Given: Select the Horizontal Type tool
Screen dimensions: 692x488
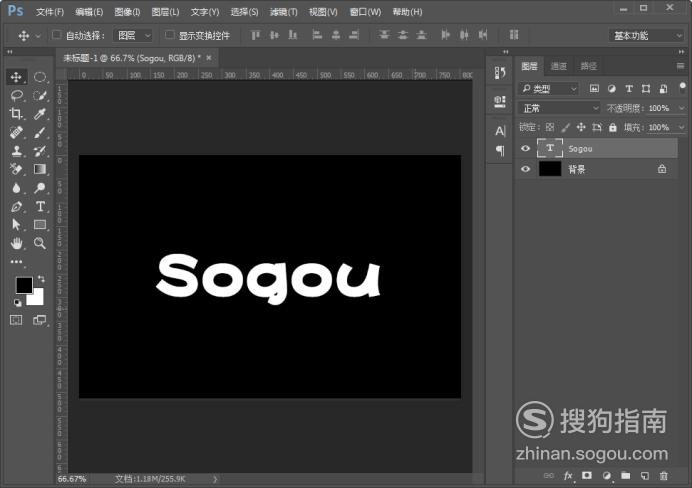Looking at the screenshot, I should point(40,206).
